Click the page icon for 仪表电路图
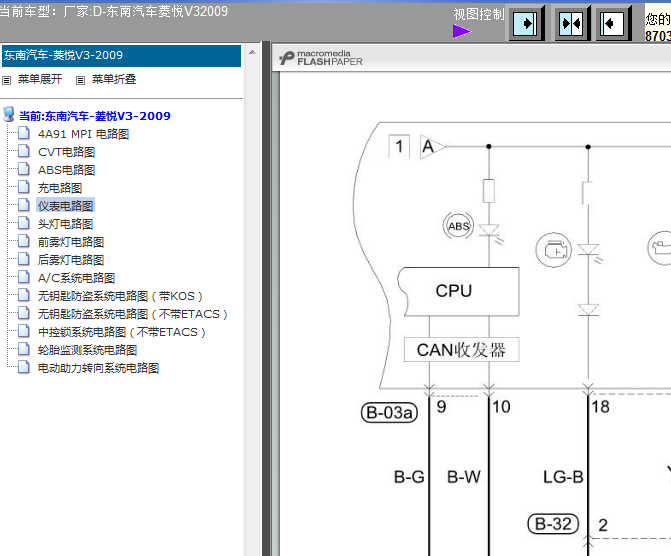Viewport: 671px width, 556px height. click(x=24, y=205)
